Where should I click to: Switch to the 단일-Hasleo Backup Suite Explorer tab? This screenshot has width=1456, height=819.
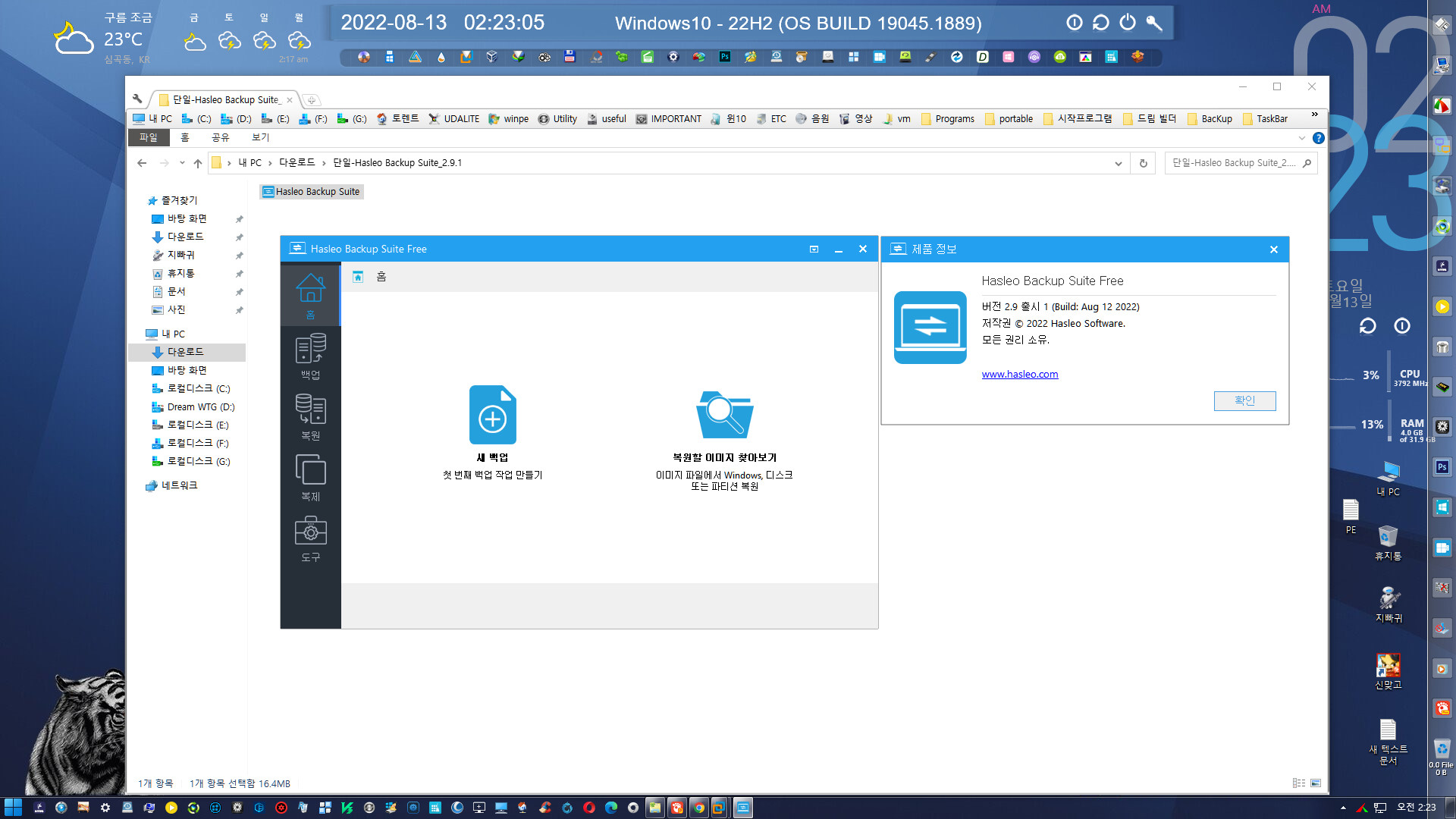click(x=225, y=99)
